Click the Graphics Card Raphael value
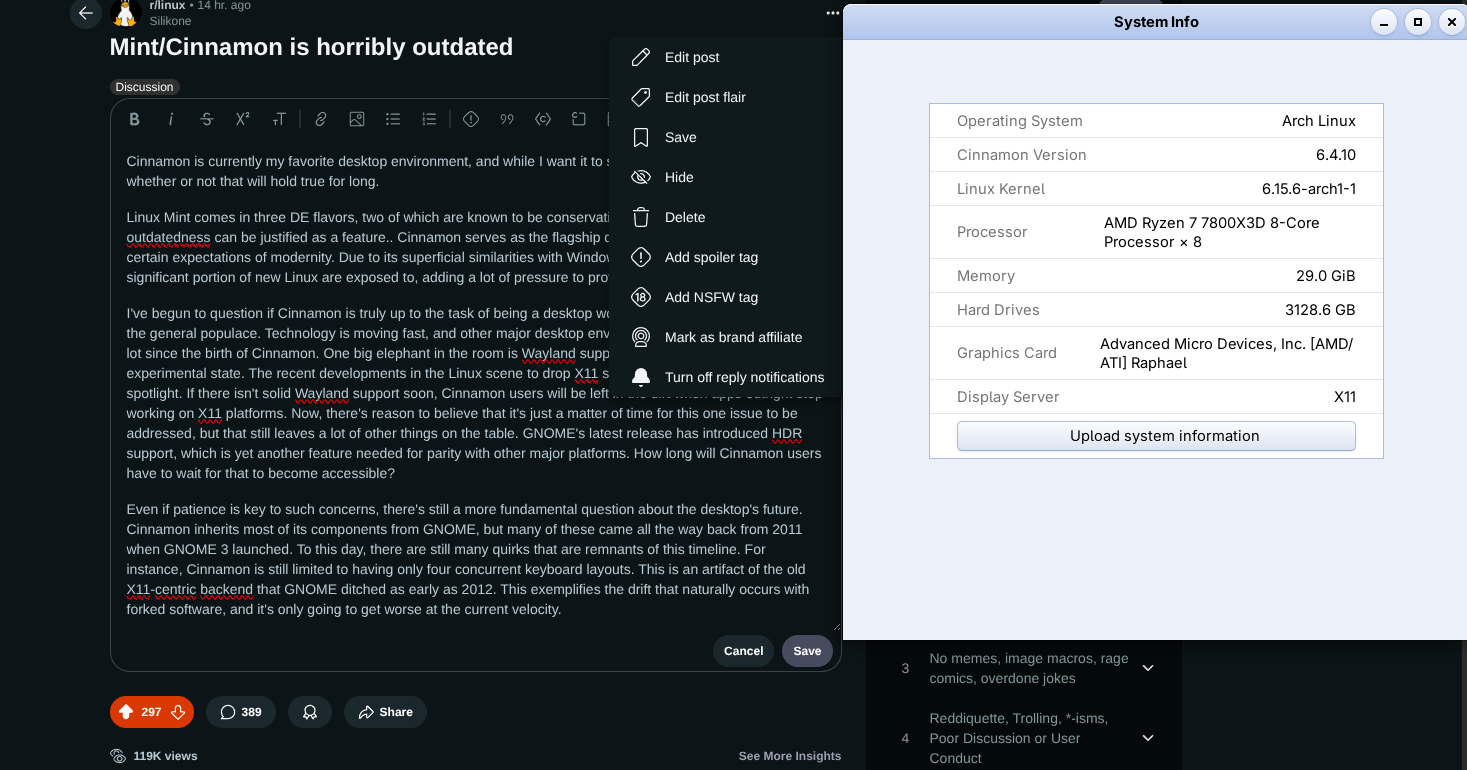1467x770 pixels. pos(1226,353)
